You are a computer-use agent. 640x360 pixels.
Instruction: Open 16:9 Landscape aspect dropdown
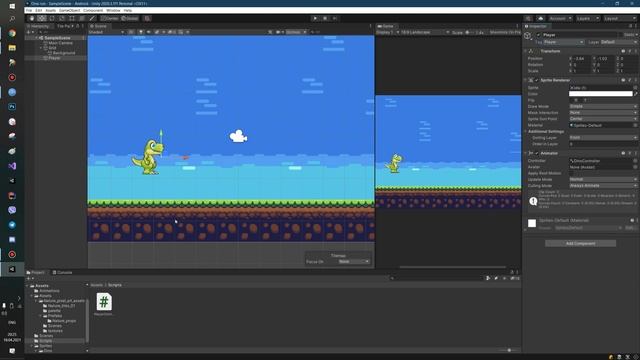(x=425, y=32)
